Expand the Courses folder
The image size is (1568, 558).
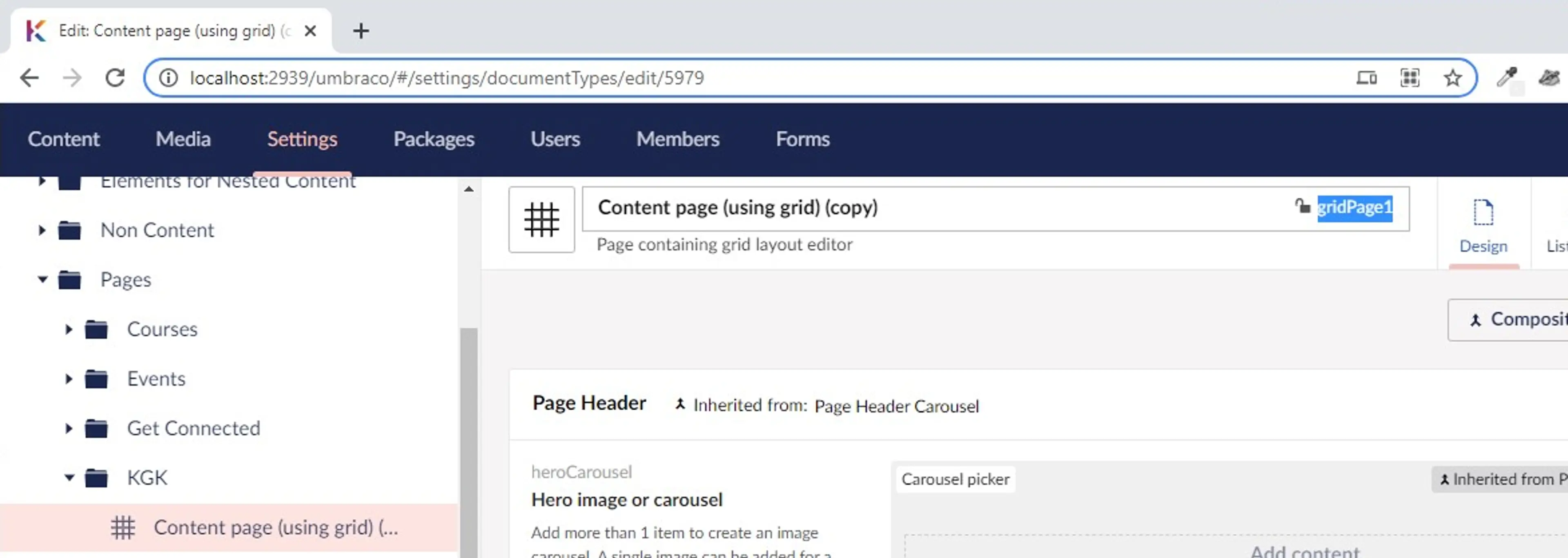point(69,330)
